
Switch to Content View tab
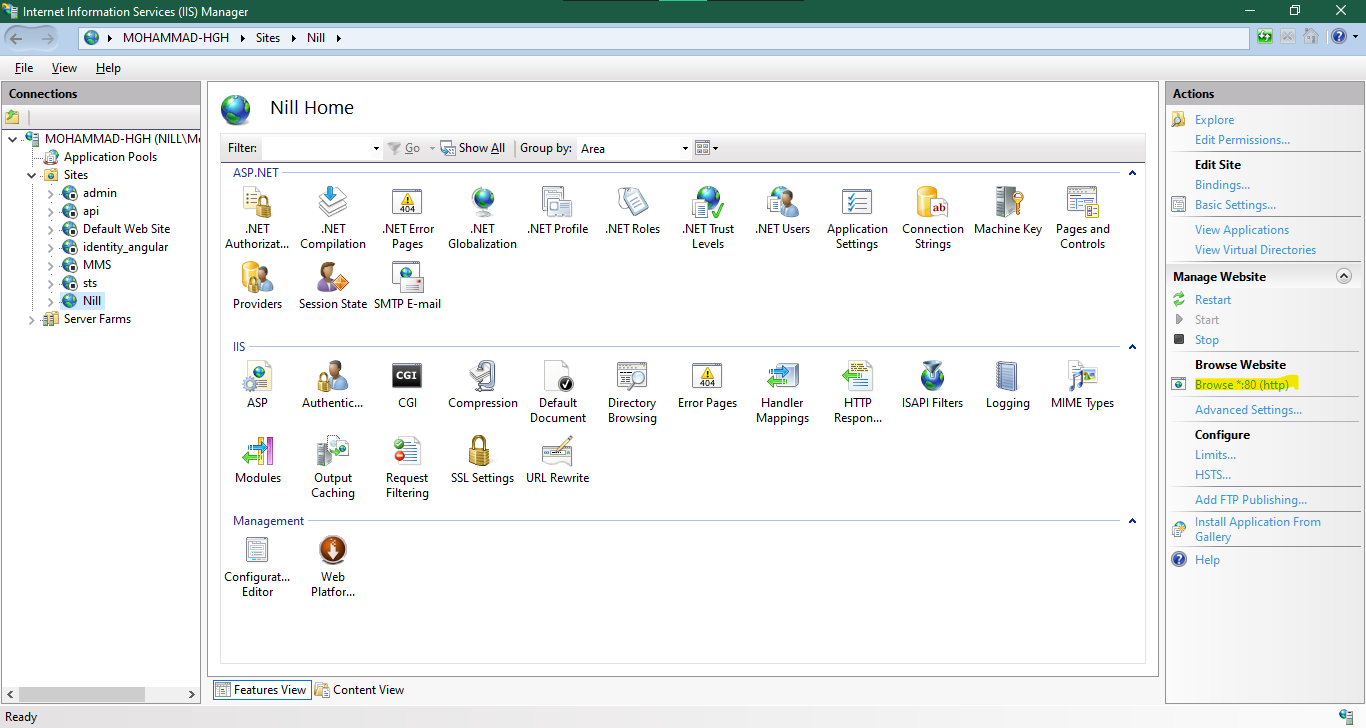tap(359, 690)
